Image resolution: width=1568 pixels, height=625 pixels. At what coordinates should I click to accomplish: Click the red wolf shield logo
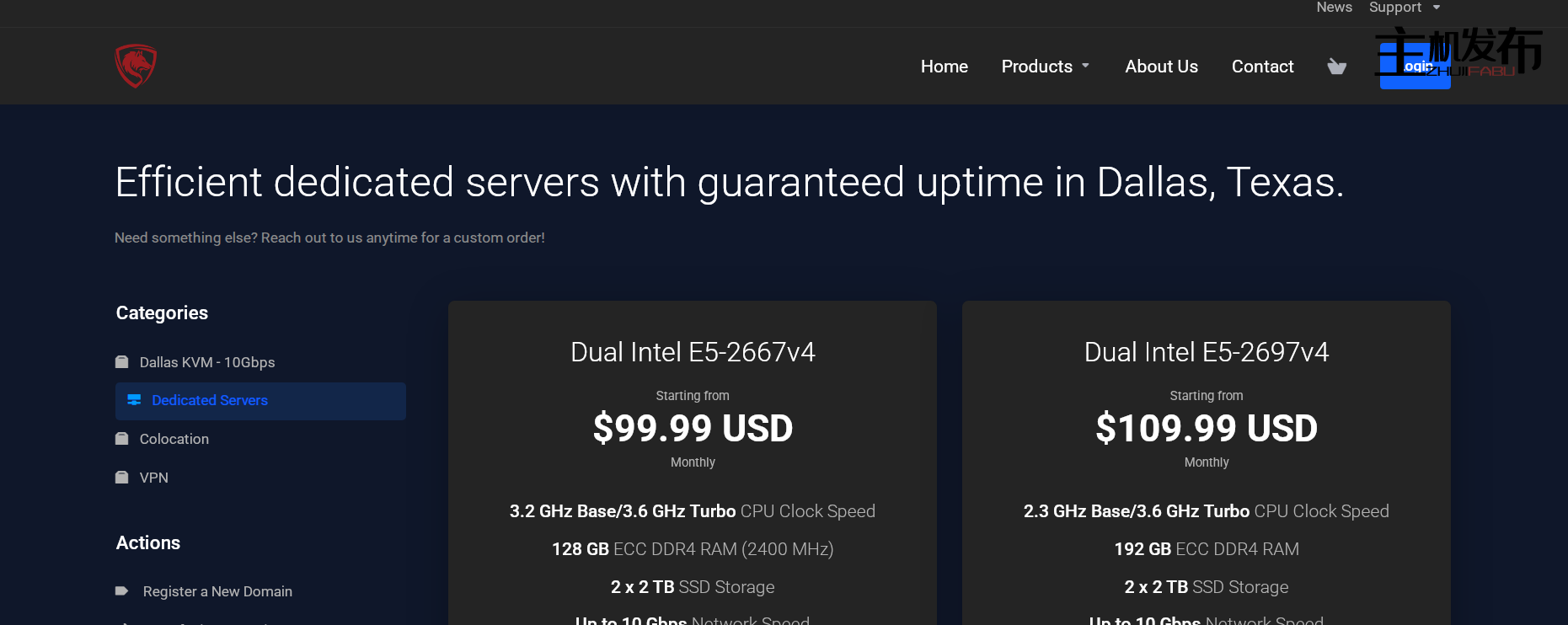(136, 66)
